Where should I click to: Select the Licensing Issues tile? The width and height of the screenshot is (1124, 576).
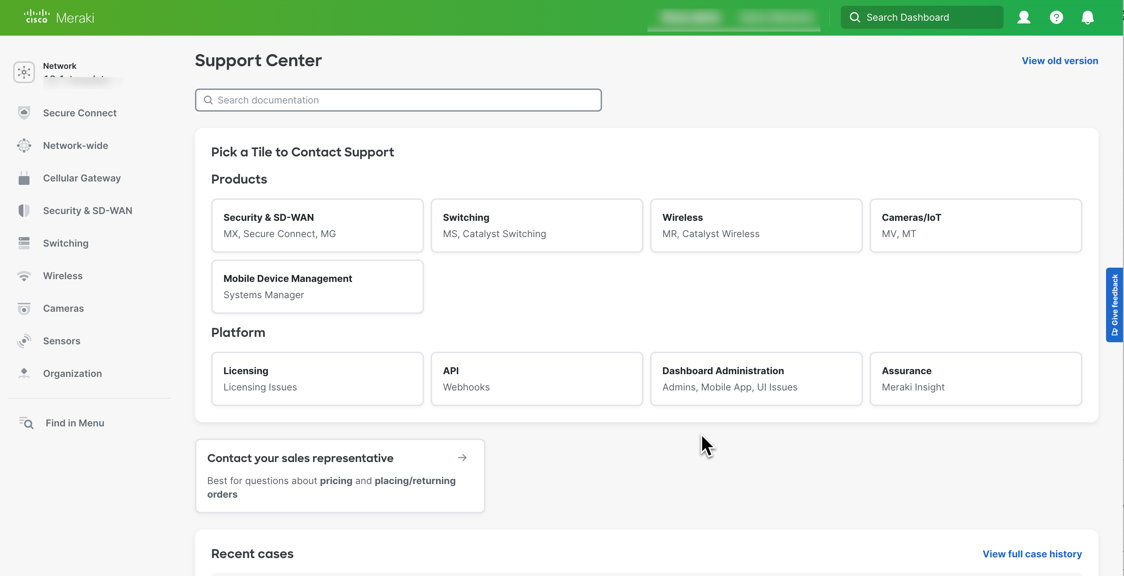tap(317, 378)
